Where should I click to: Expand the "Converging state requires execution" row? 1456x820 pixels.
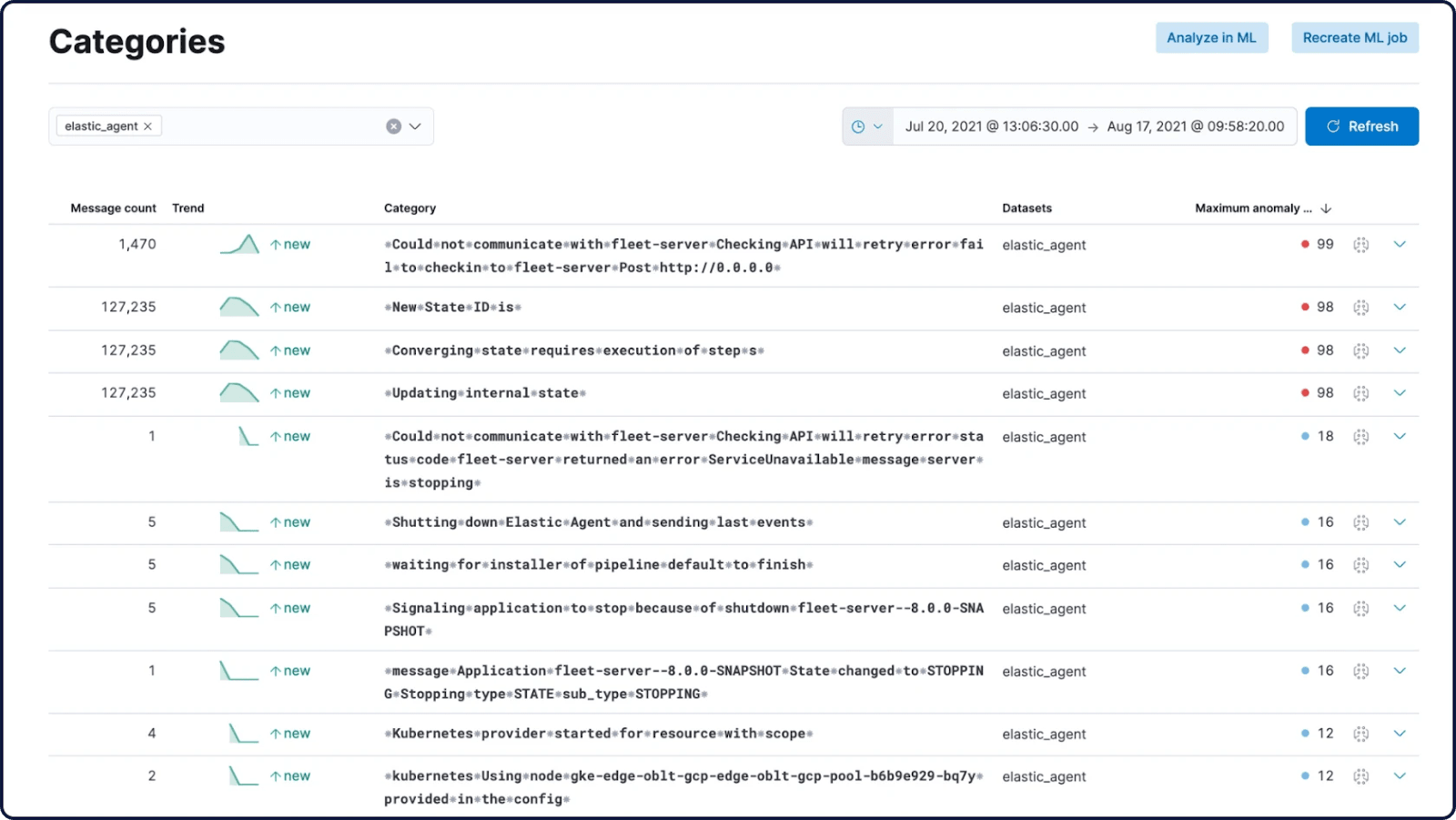pos(1399,349)
